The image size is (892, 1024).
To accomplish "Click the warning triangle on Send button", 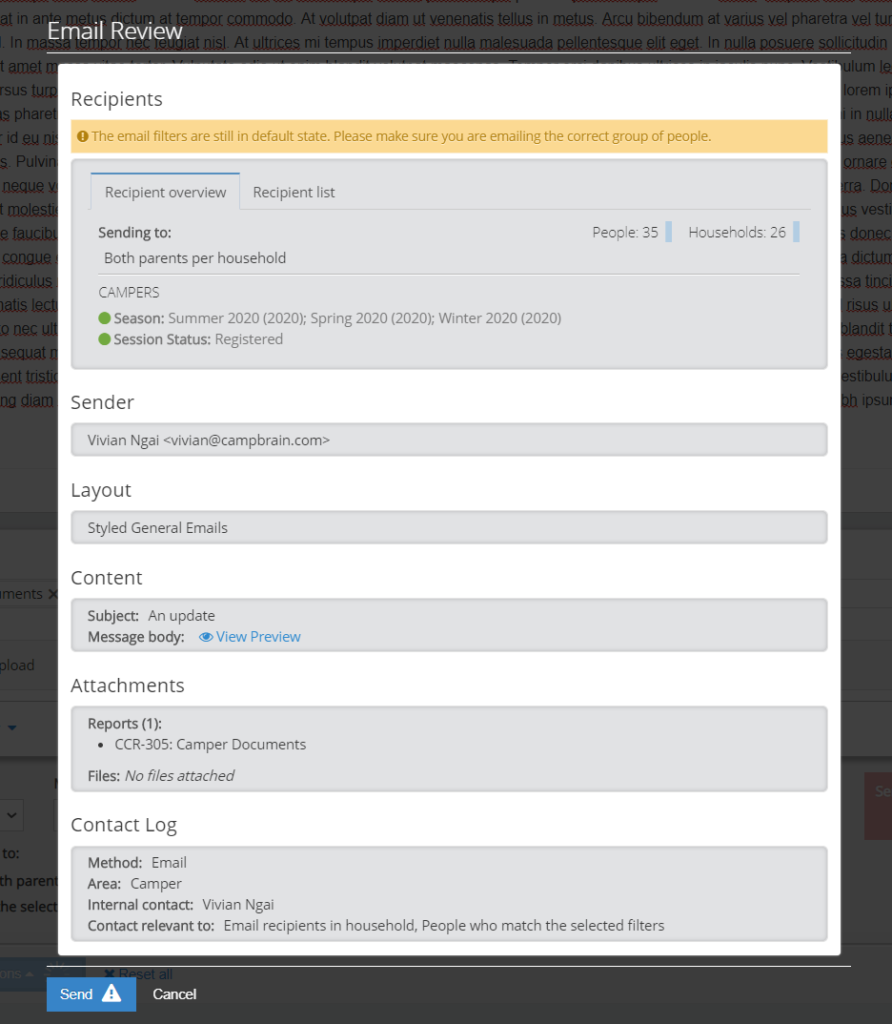I will (x=111, y=994).
